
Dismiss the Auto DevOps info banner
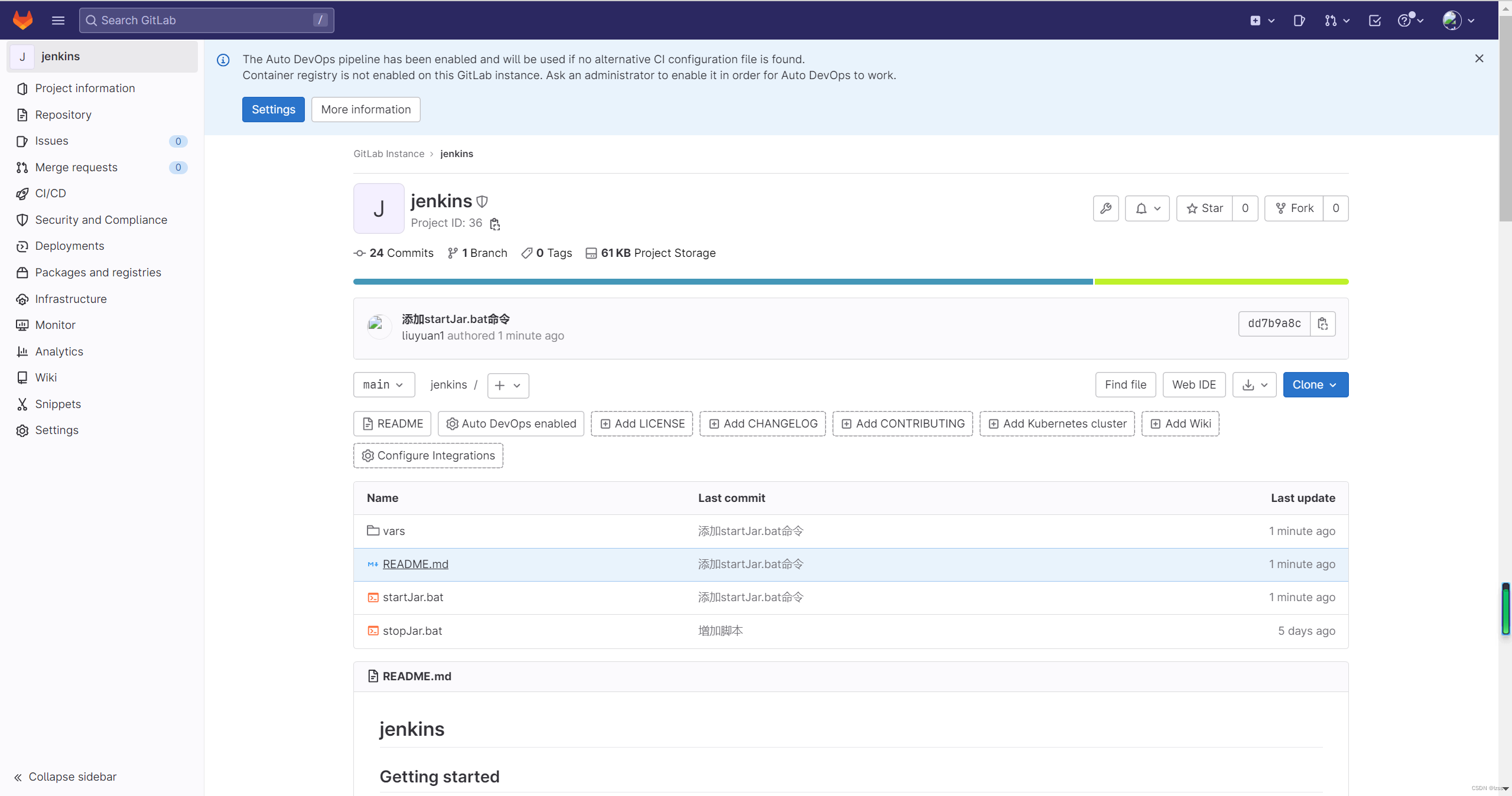(1479, 58)
